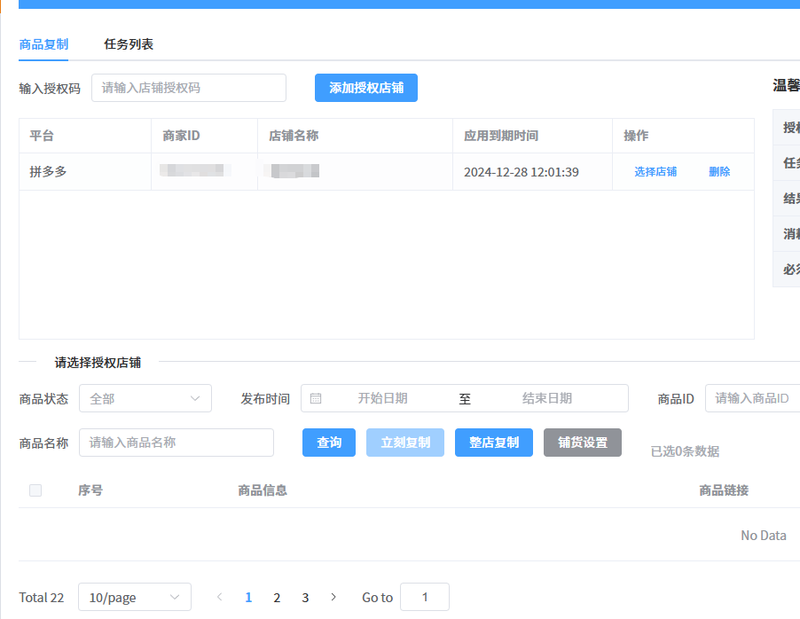Focus the 输入授权码 input field
The image size is (800, 619).
coord(188,88)
